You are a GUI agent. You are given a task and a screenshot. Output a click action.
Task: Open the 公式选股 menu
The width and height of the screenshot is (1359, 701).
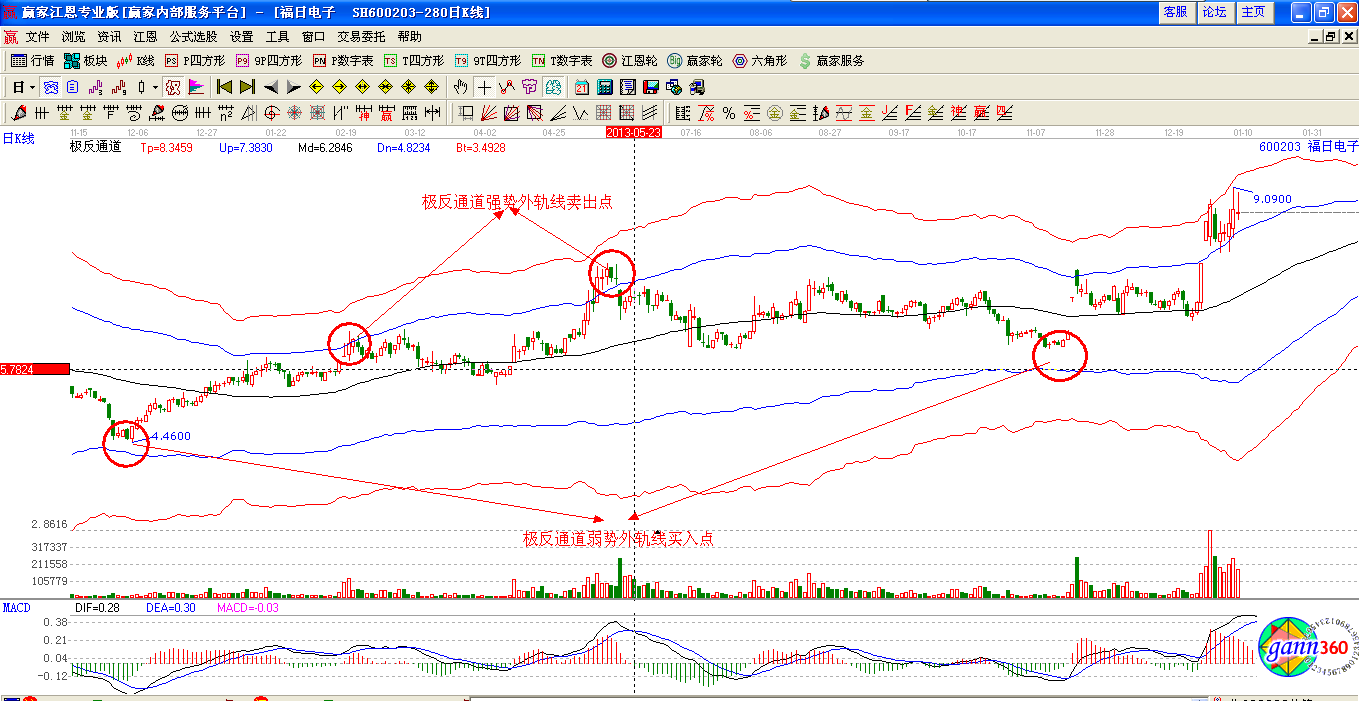[193, 36]
